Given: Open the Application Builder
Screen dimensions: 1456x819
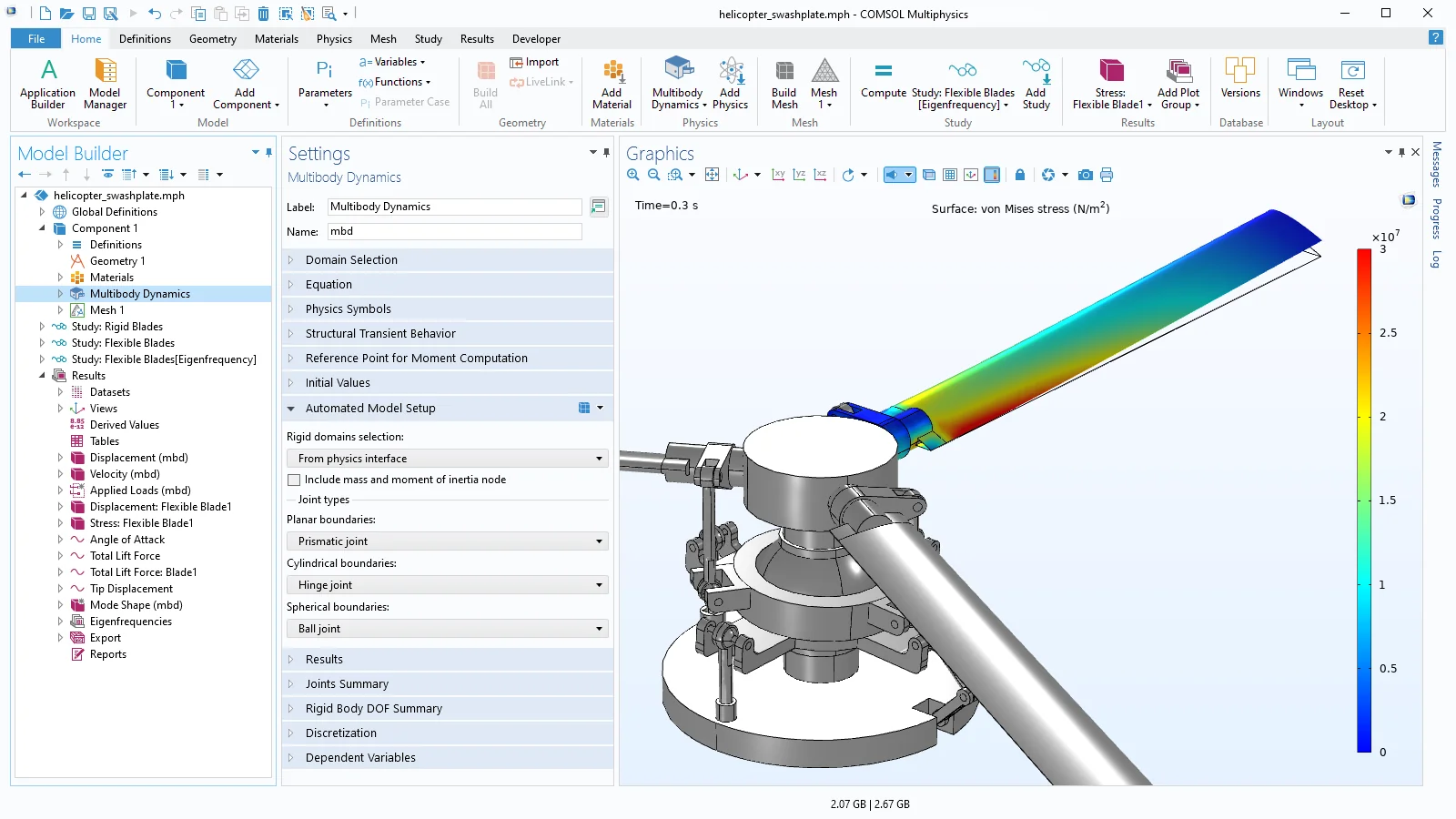Looking at the screenshot, I should pos(47,84).
